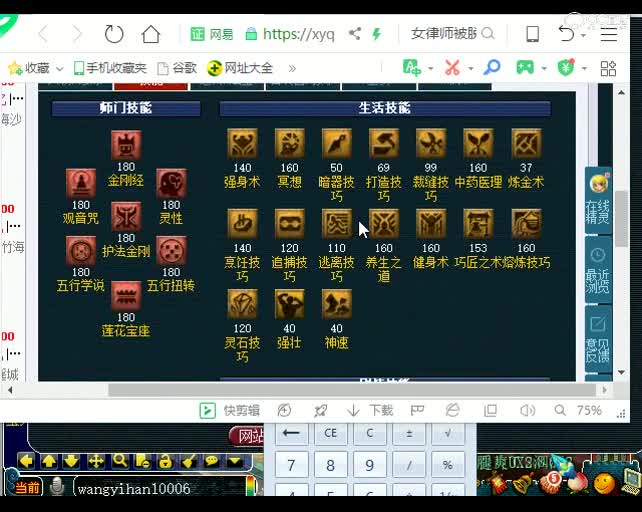Open dropdown beside the undo icon
This screenshot has width=642, height=512.
click(583, 36)
